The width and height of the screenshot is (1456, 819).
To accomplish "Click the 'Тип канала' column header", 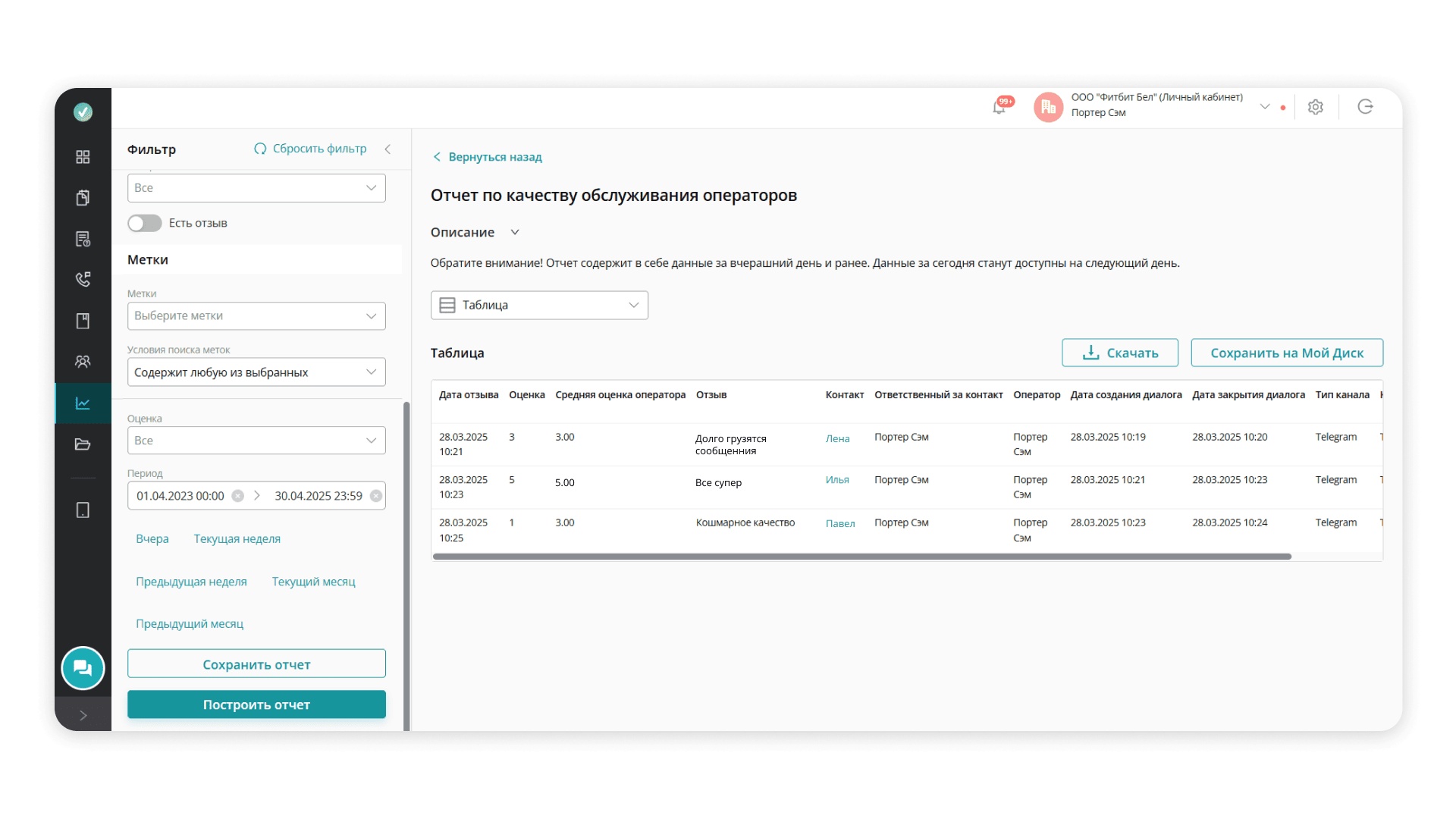I will (1342, 395).
